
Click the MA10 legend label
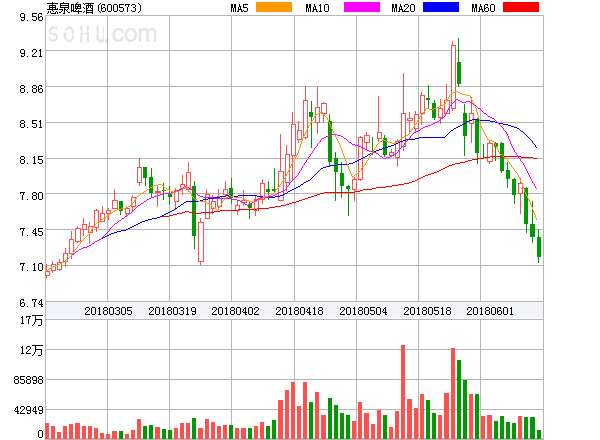click(x=317, y=8)
